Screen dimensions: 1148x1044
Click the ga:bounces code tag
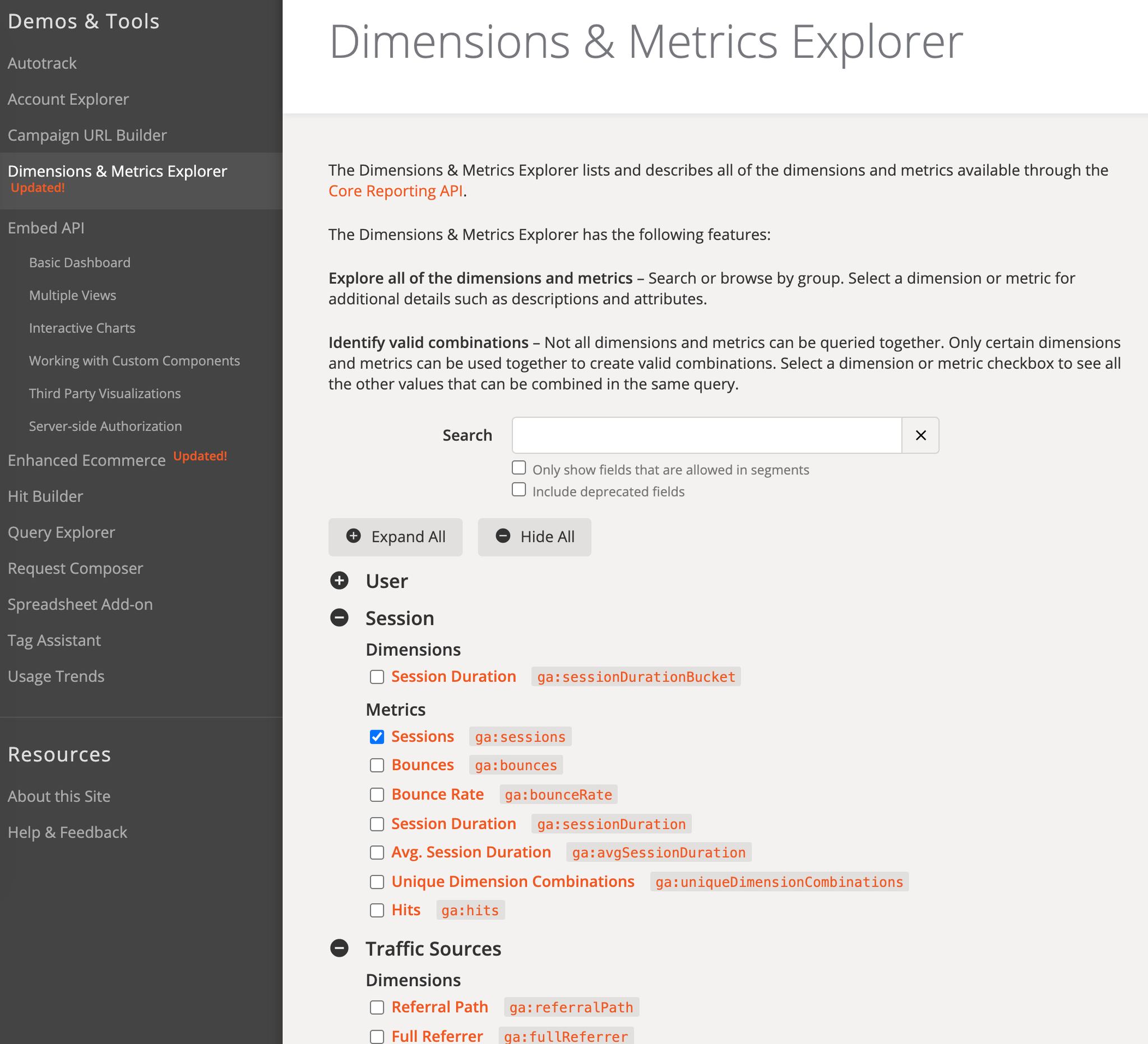tap(516, 765)
